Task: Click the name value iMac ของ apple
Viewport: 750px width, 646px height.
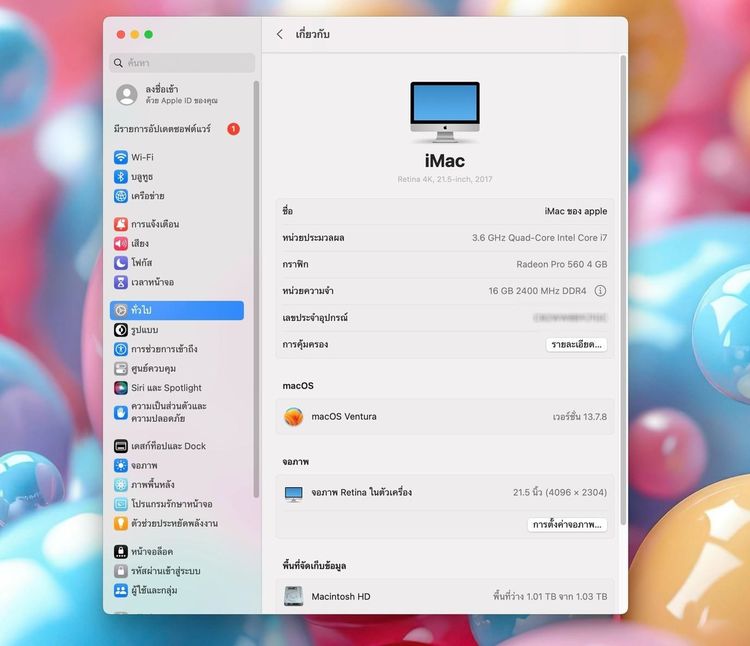Action: tap(576, 211)
